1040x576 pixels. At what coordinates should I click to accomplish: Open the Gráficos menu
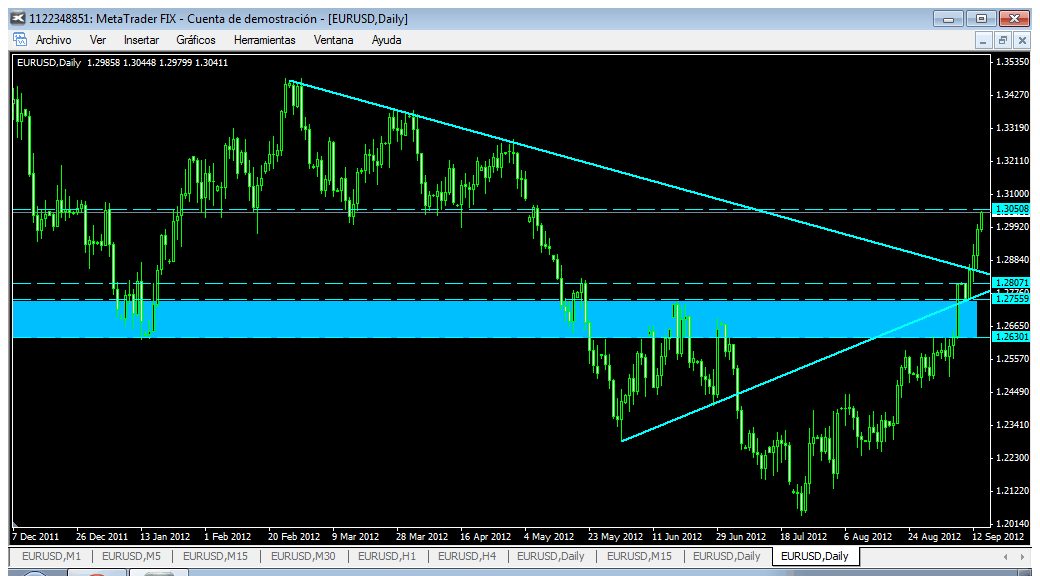coord(196,40)
